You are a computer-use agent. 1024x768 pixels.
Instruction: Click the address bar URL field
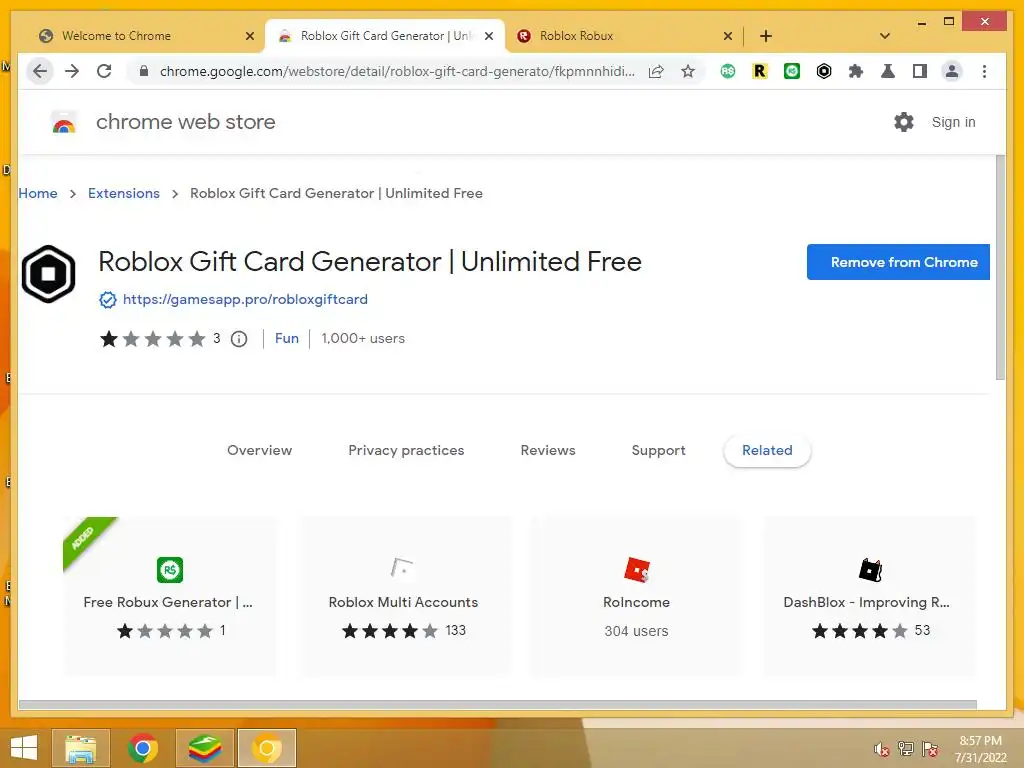pyautogui.click(x=397, y=71)
